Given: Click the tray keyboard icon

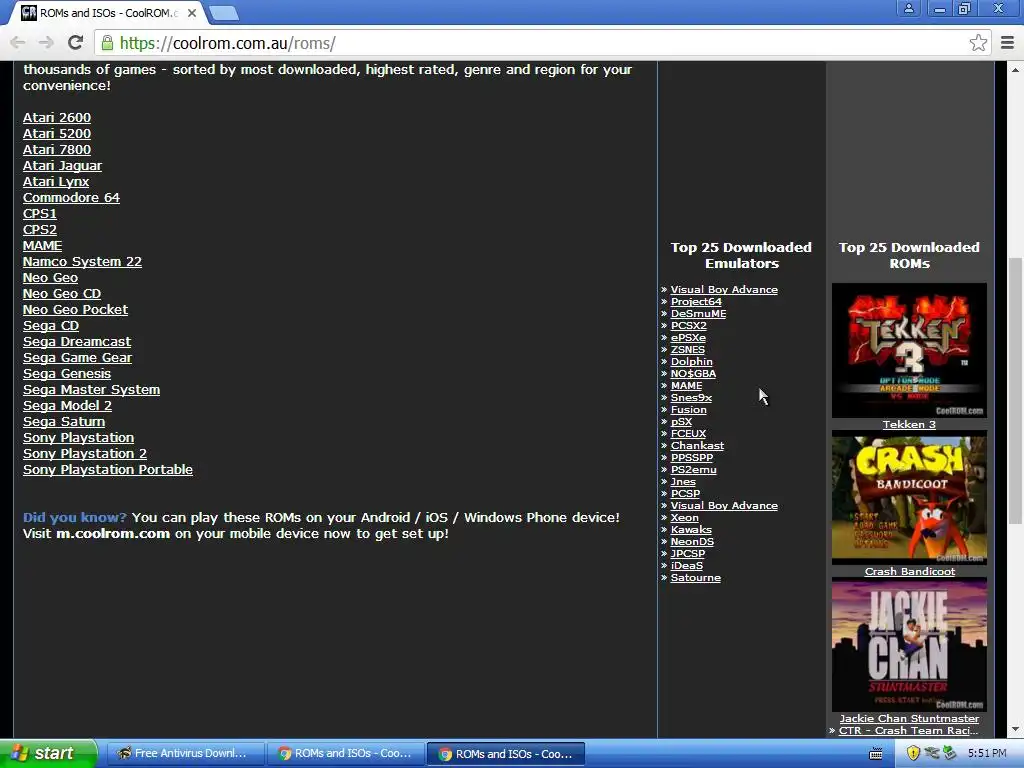Looking at the screenshot, I should (x=876, y=754).
